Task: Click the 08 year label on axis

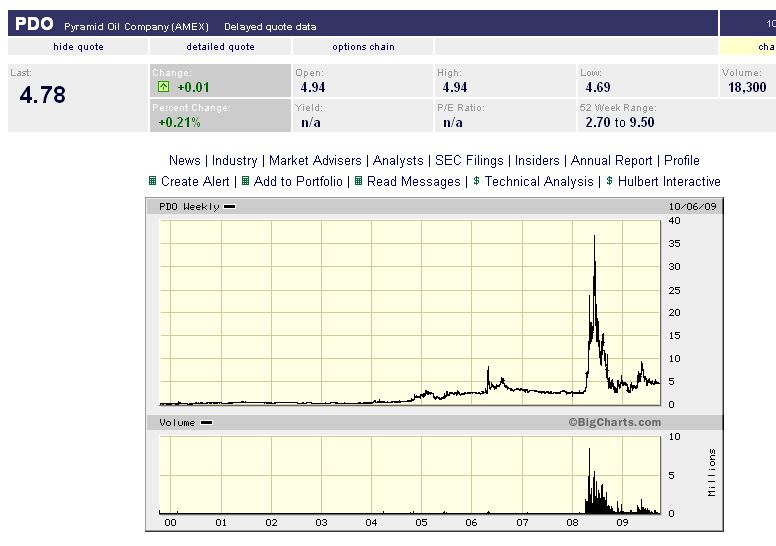Action: click(x=572, y=522)
